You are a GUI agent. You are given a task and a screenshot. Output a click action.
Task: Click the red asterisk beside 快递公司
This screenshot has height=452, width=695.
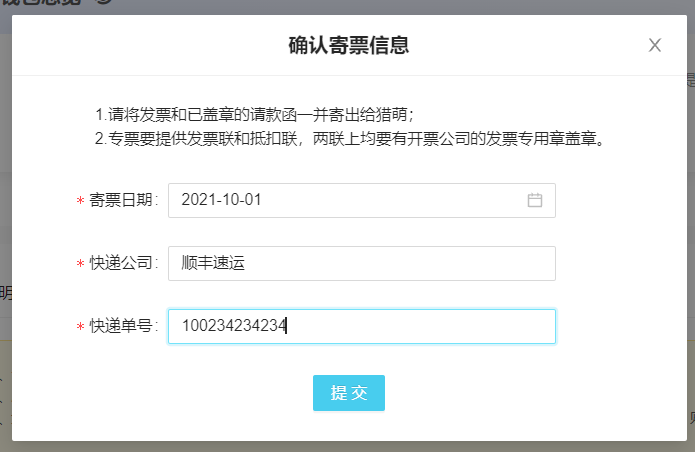(80, 264)
